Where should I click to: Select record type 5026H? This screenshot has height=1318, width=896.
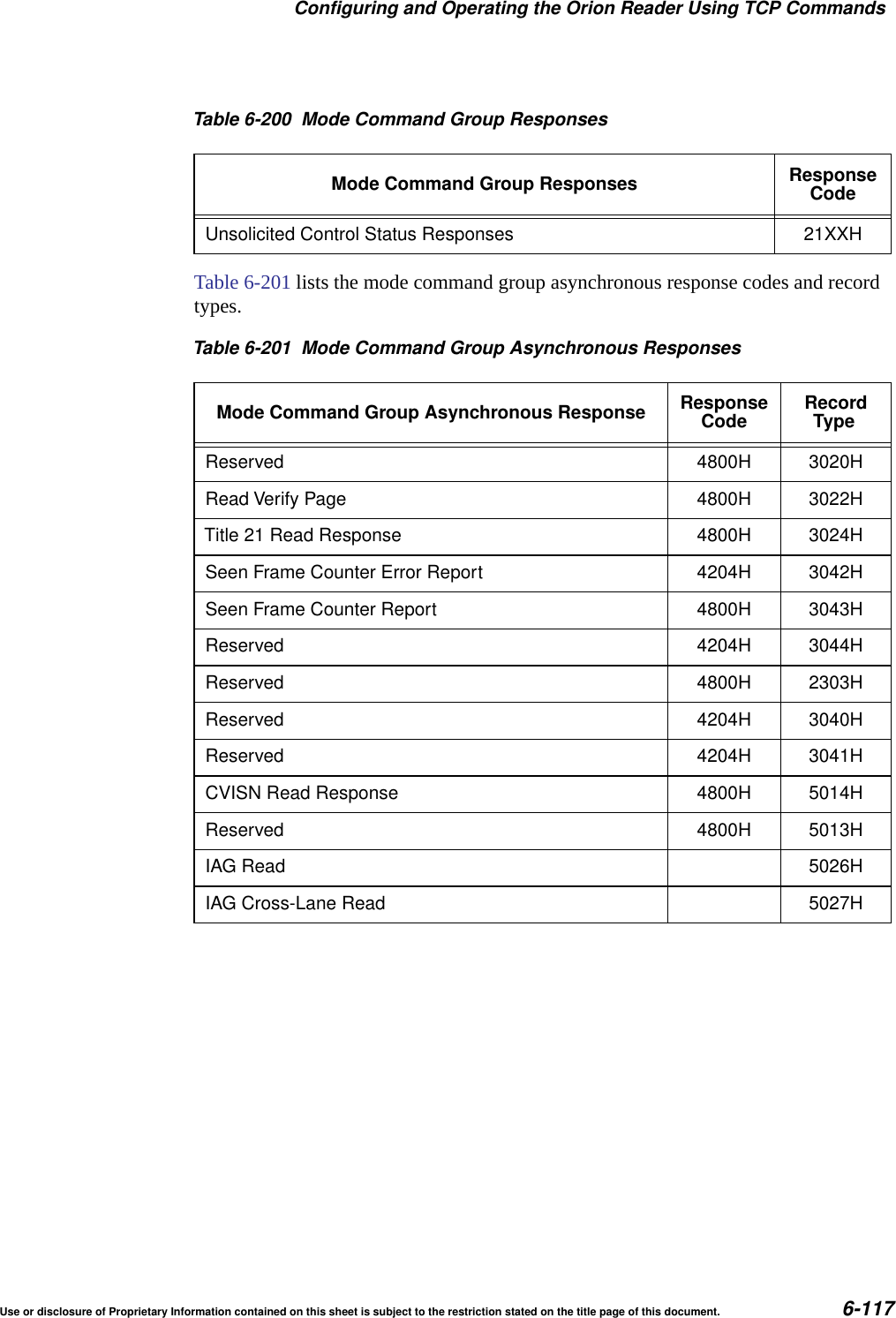(836, 867)
